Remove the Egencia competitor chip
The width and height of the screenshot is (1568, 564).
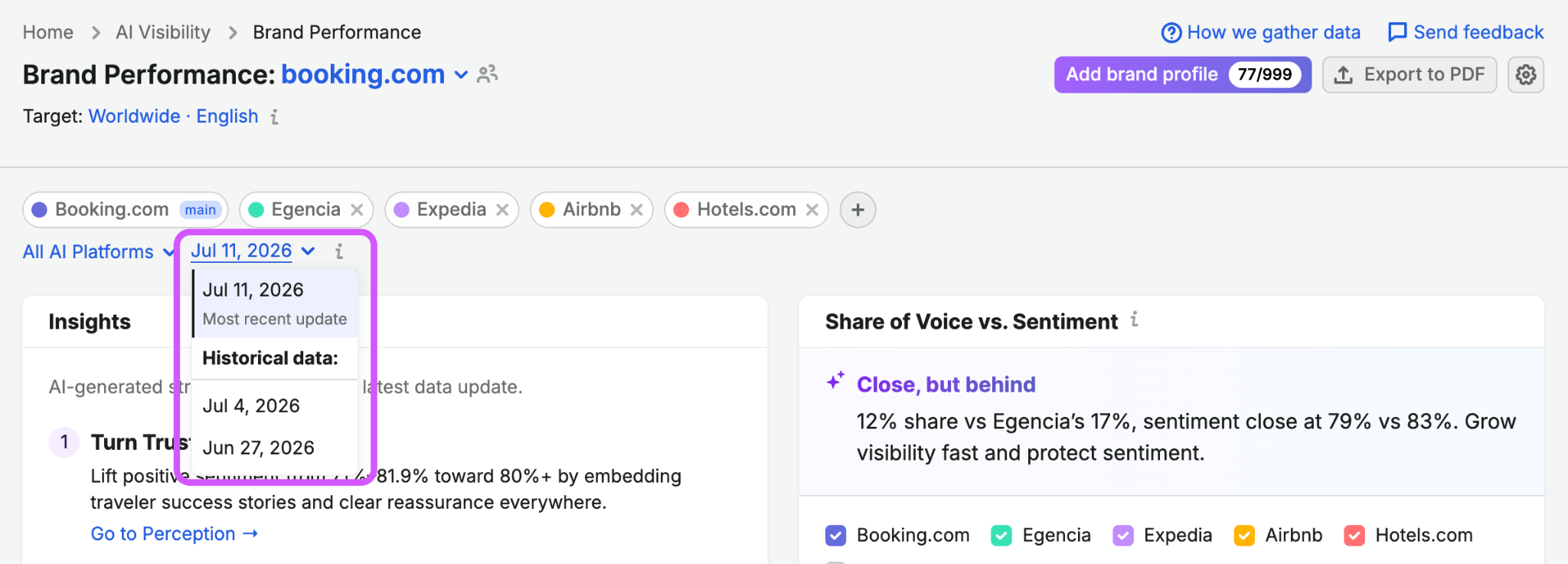[357, 210]
